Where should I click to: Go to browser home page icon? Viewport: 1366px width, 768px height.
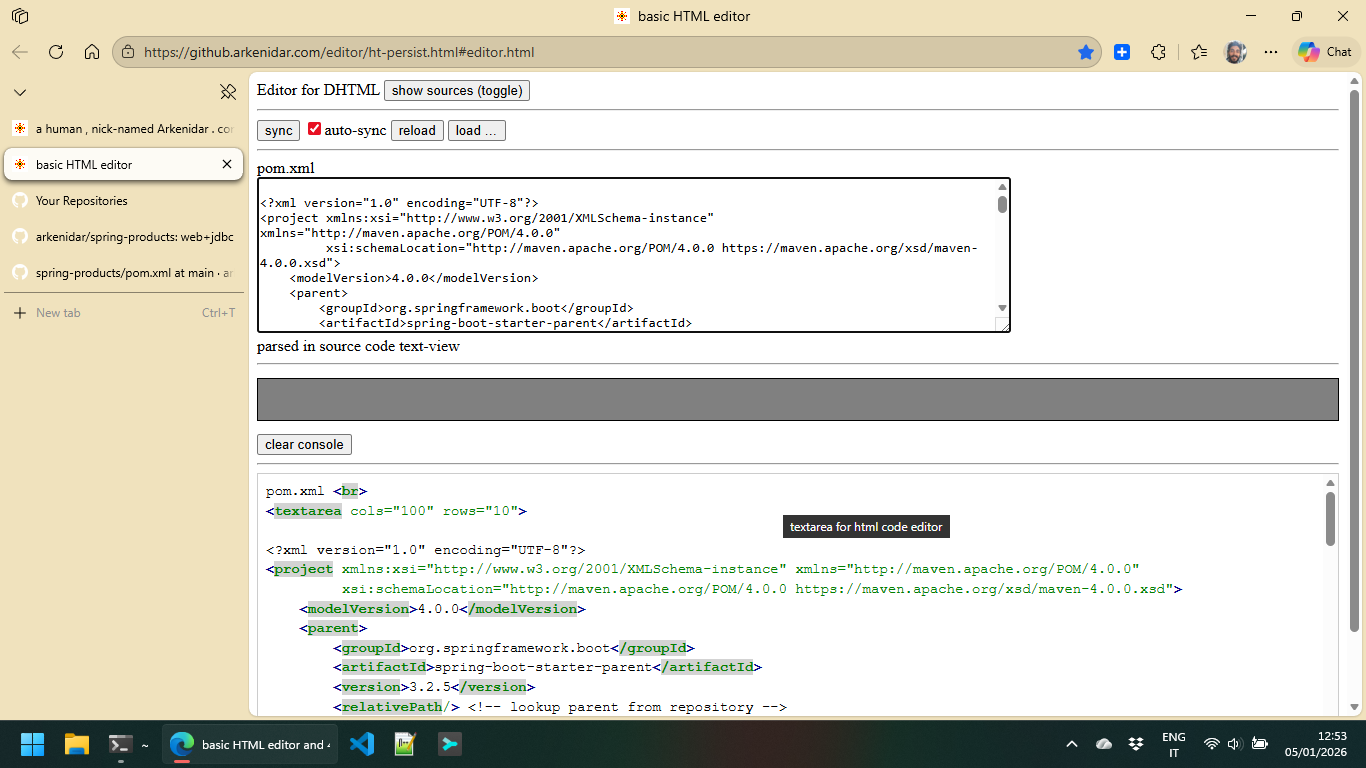coord(92,52)
